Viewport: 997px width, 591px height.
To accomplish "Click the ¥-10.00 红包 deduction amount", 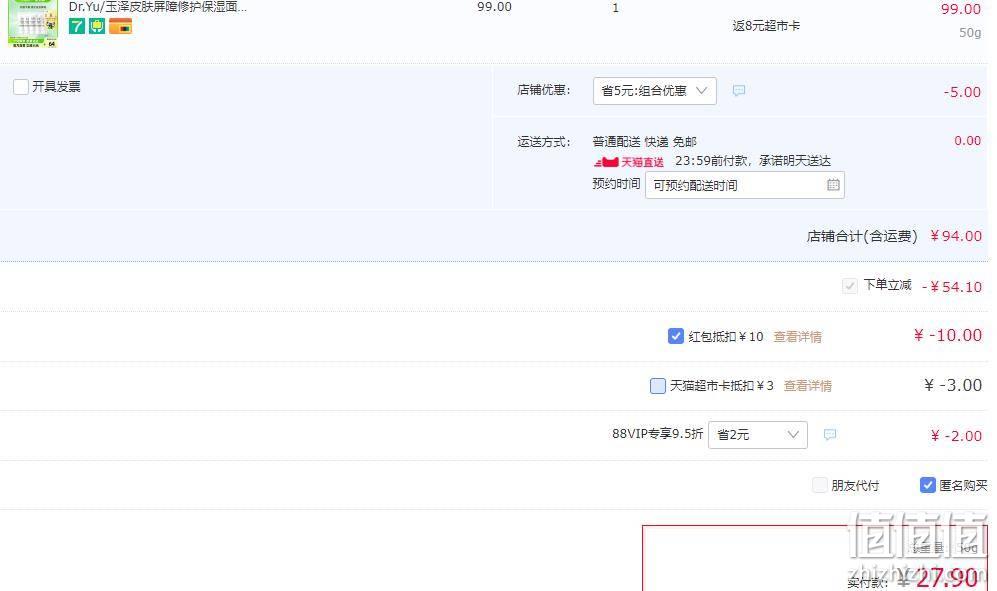I will point(947,335).
